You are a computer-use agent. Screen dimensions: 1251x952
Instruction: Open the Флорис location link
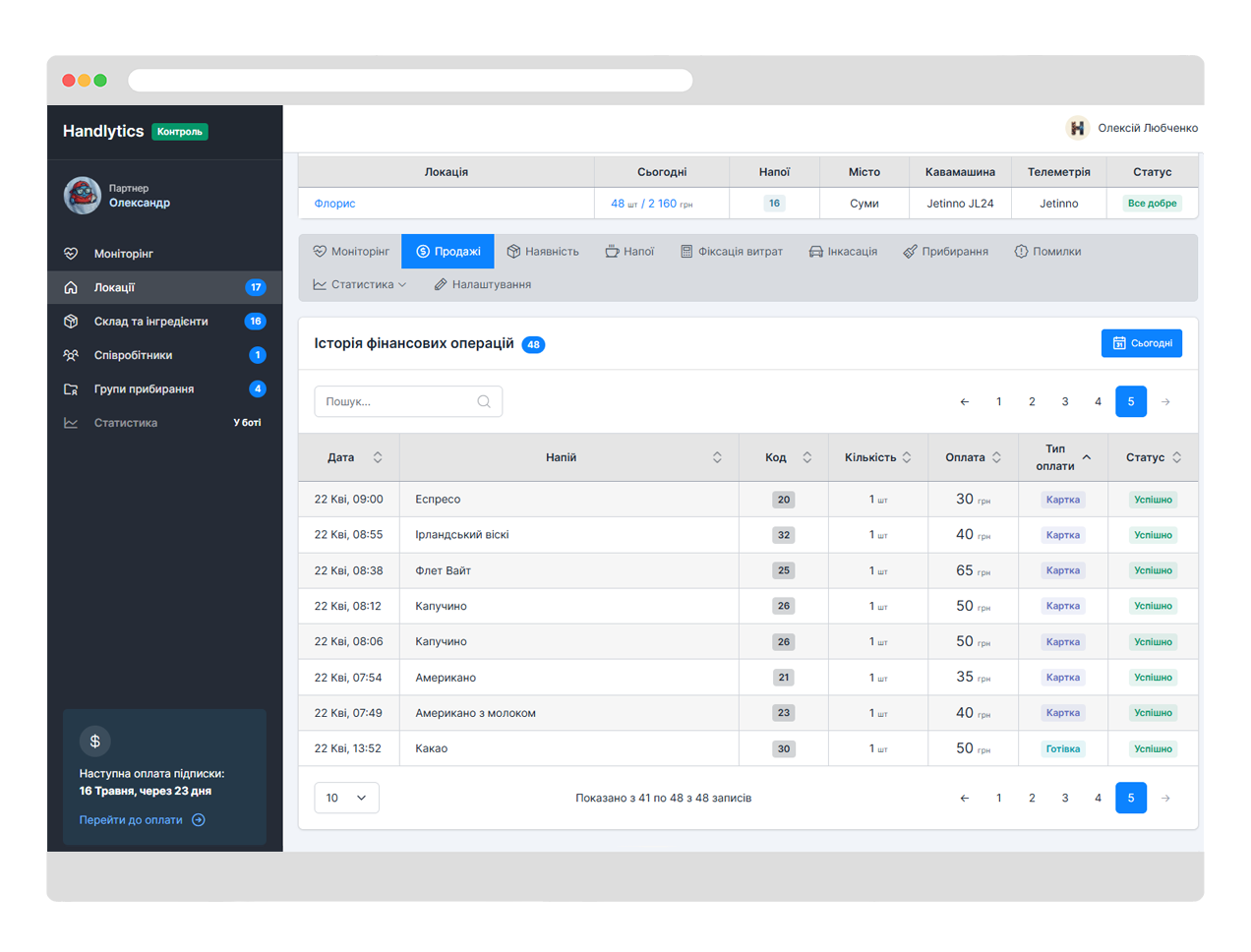[334, 204]
